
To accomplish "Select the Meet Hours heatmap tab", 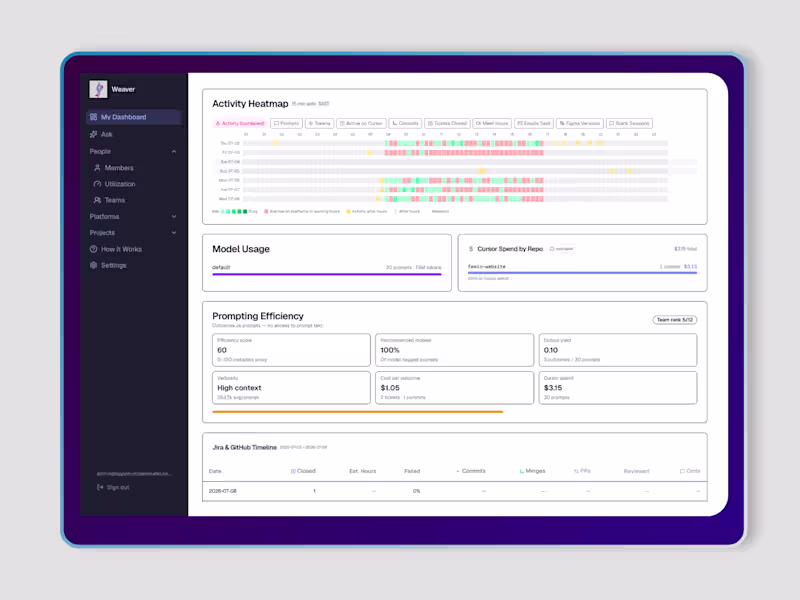I will click(492, 123).
